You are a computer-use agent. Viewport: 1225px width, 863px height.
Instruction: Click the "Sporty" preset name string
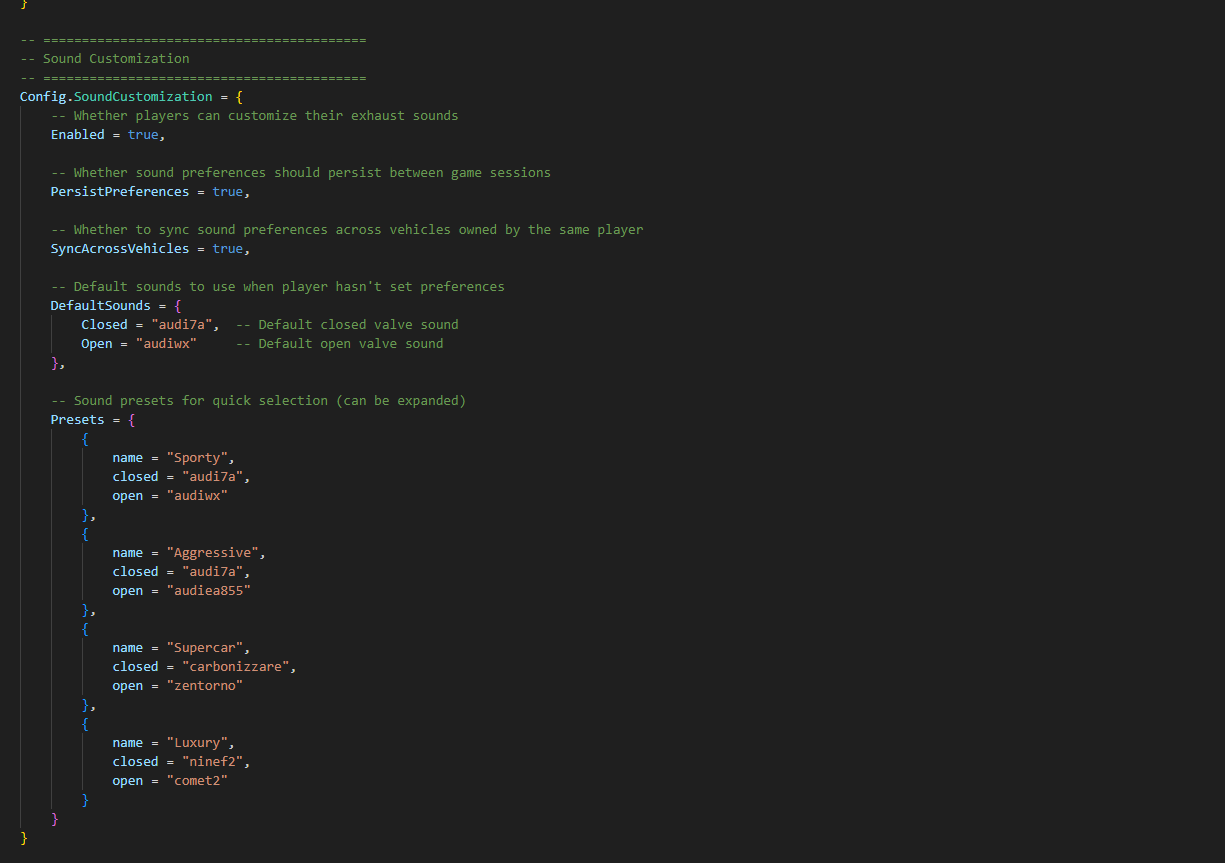coord(199,457)
